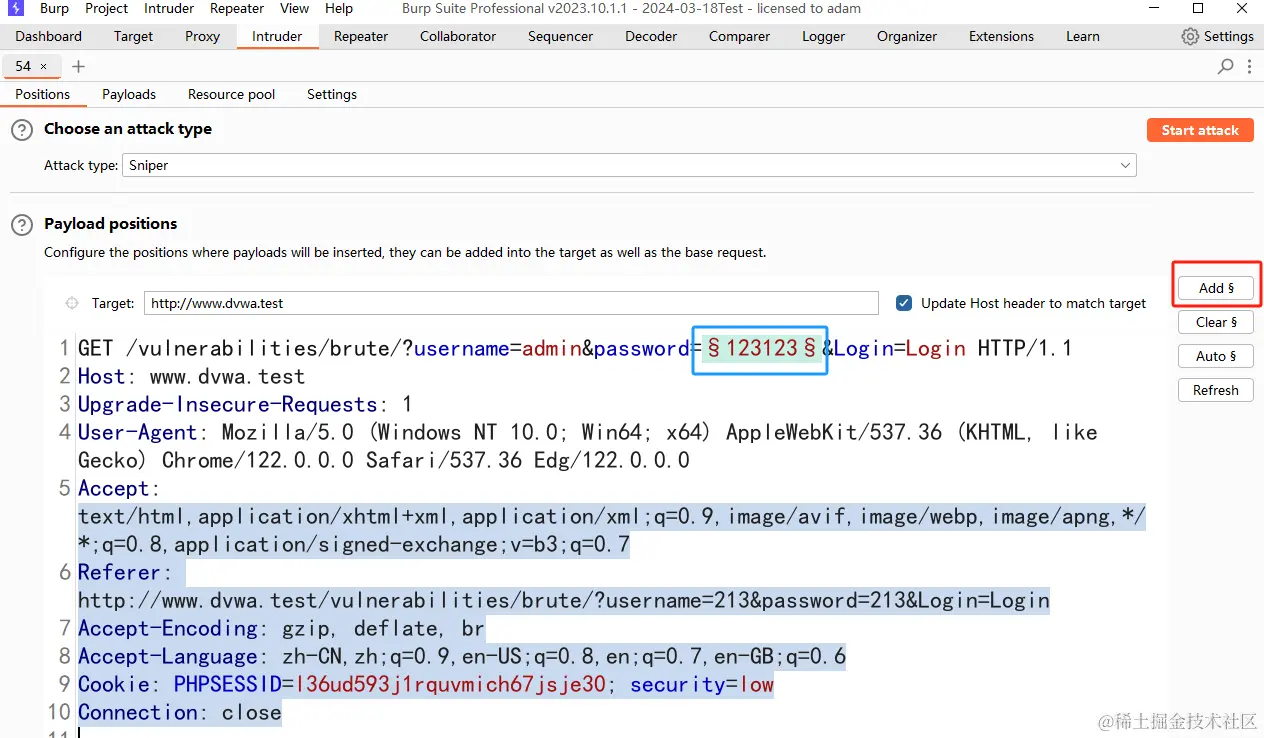Click the Burp Suite lightning logo icon

[15, 9]
